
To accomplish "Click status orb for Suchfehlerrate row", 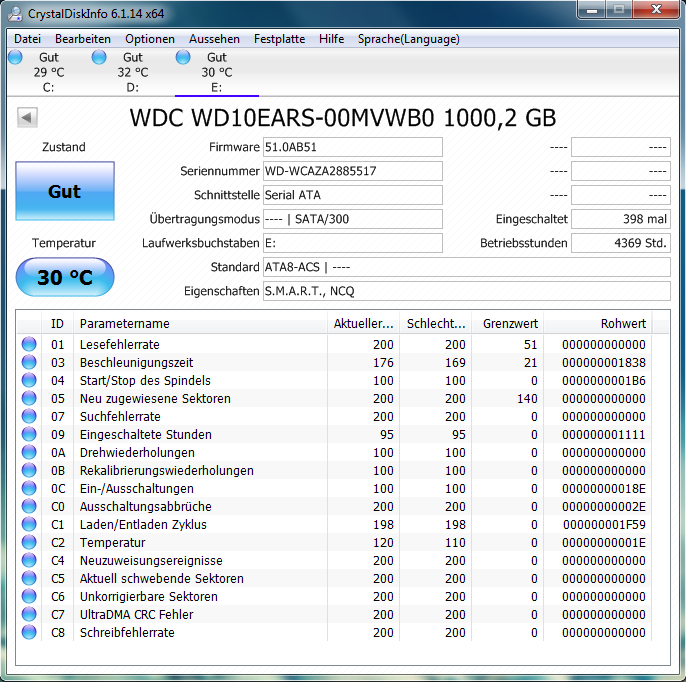I will pos(29,416).
